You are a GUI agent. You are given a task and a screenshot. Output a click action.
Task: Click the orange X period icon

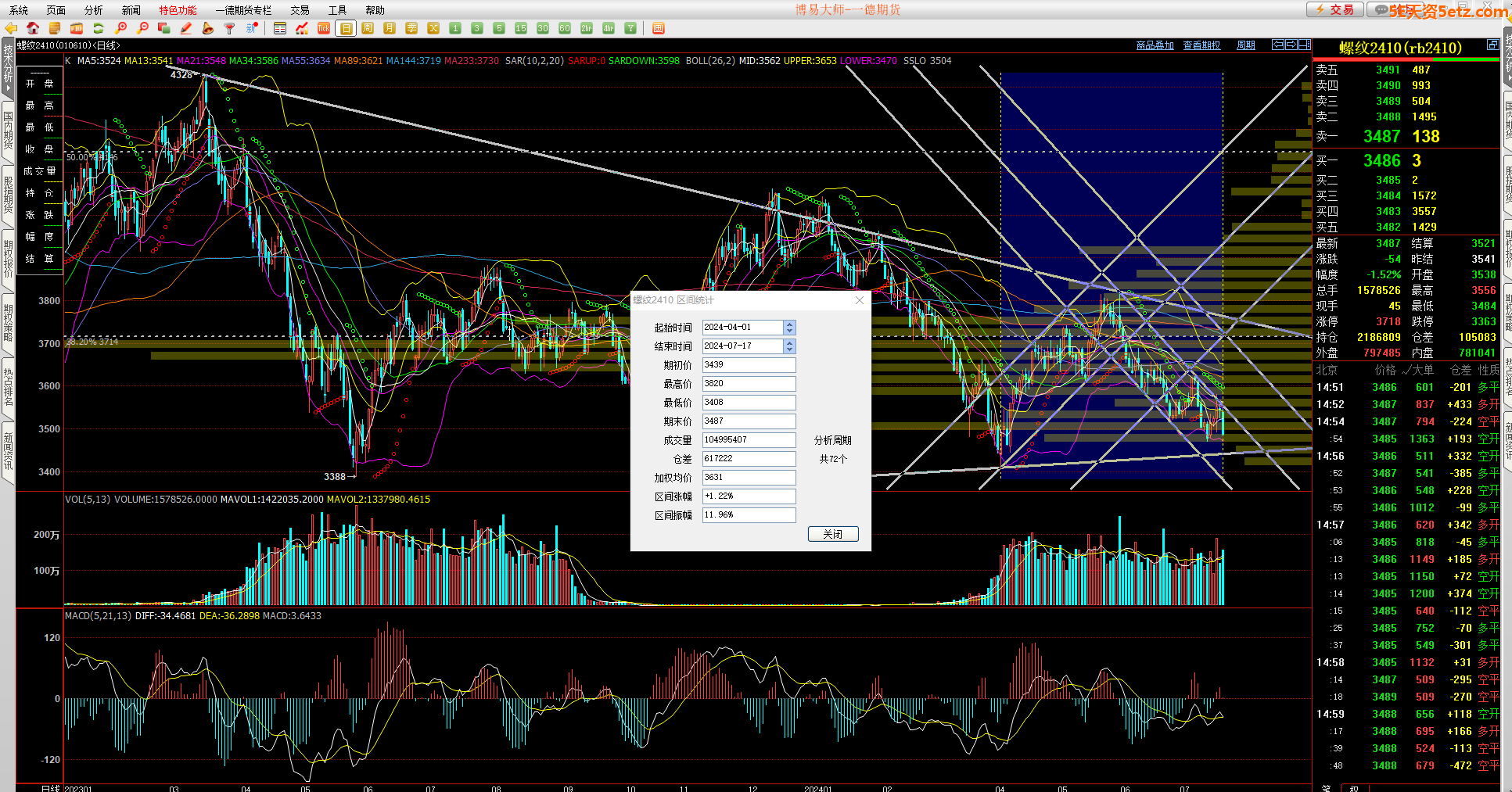tap(433, 28)
